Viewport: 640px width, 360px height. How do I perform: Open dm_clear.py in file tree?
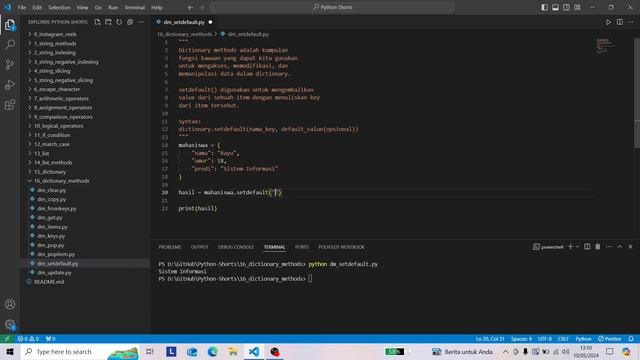85,190
